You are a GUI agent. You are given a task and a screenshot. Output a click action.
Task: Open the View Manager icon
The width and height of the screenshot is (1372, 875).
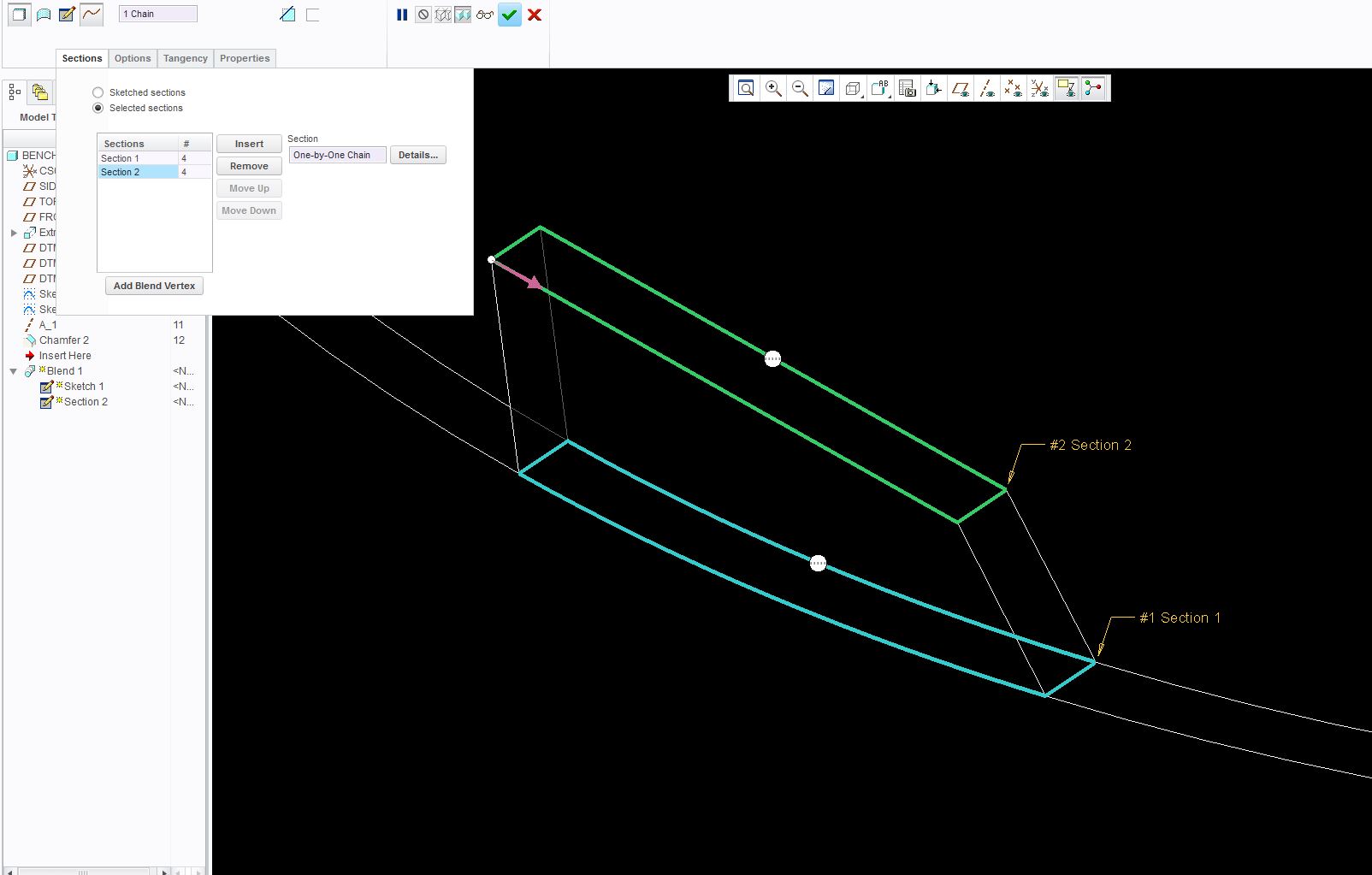coord(908,88)
